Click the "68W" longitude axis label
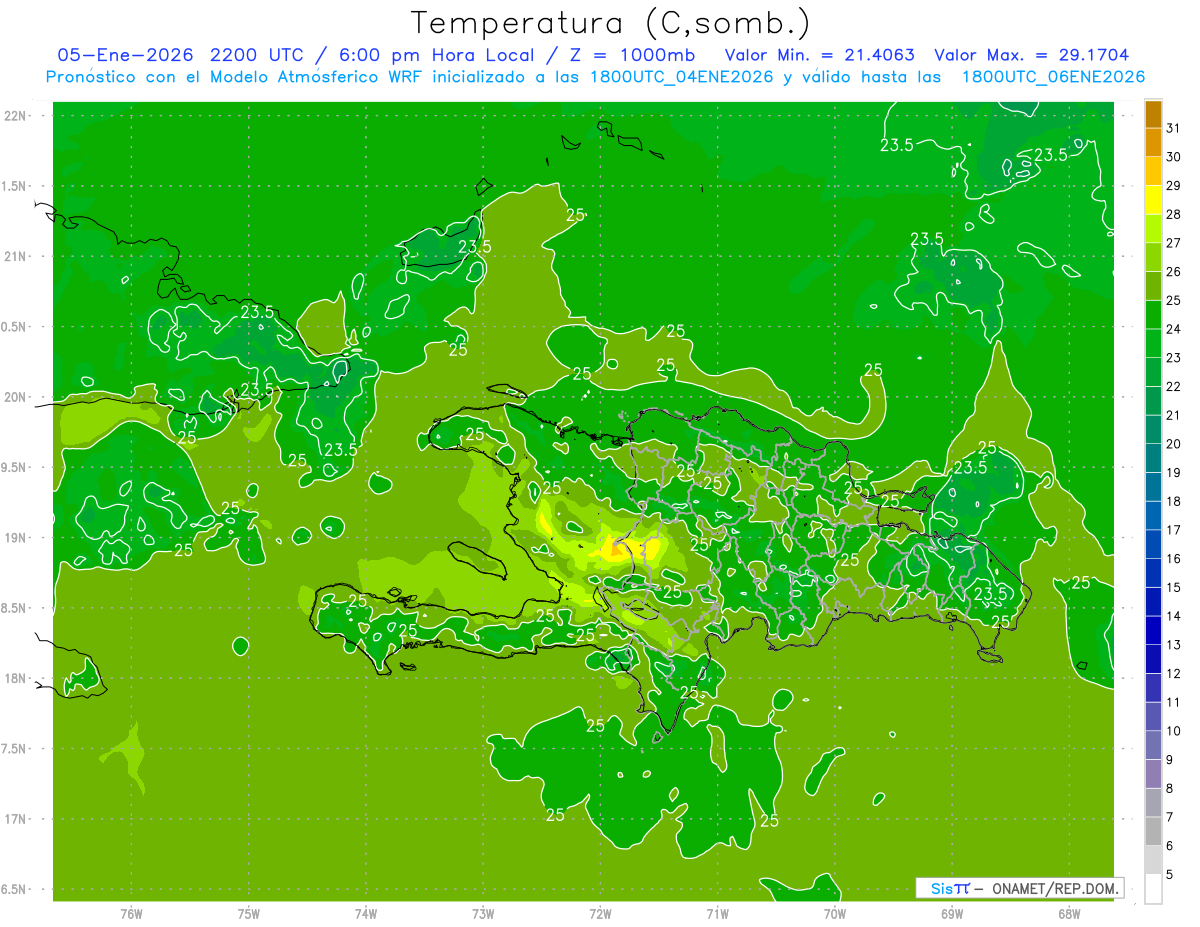 (x=1069, y=914)
